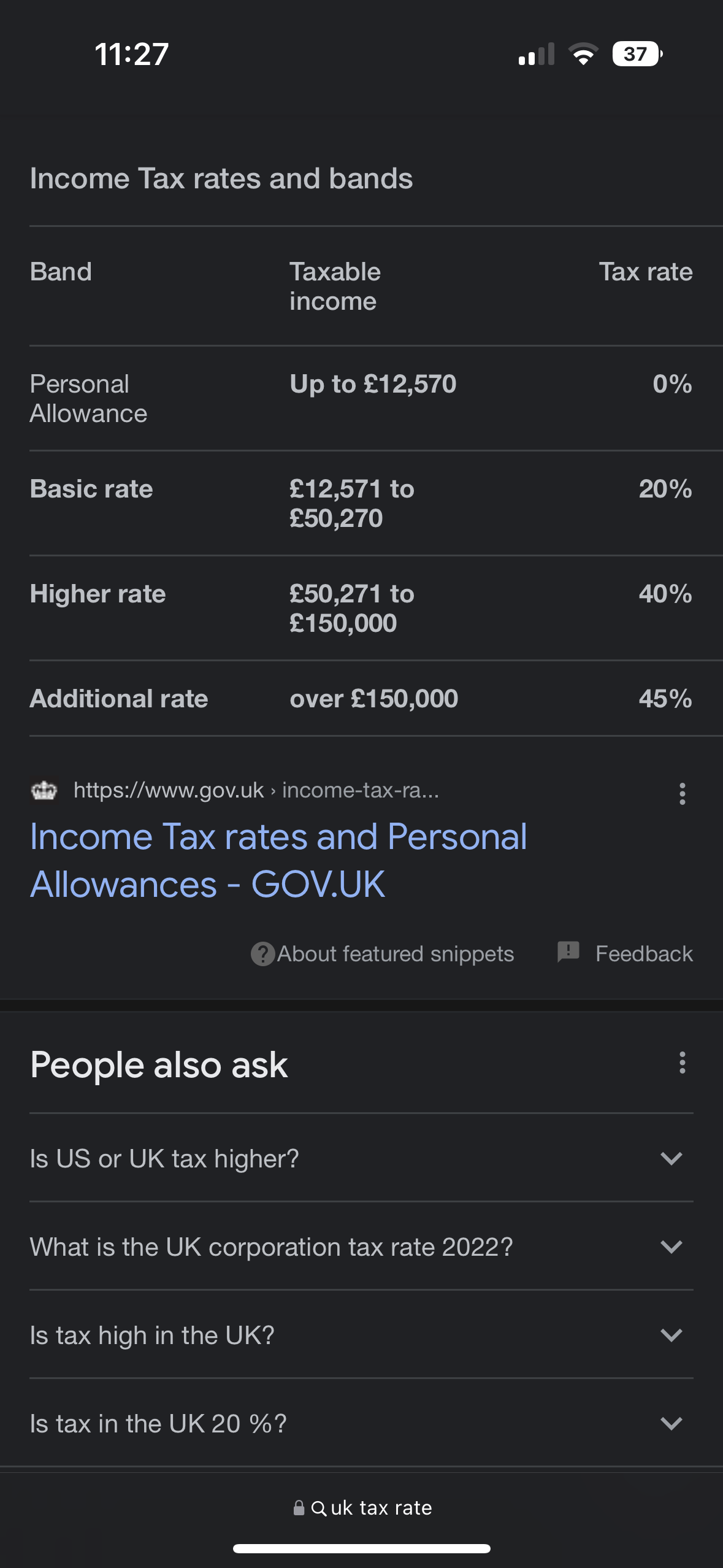723x1568 pixels.
Task: Tap the gov.uk URL breadcrumb
Action: click(256, 790)
